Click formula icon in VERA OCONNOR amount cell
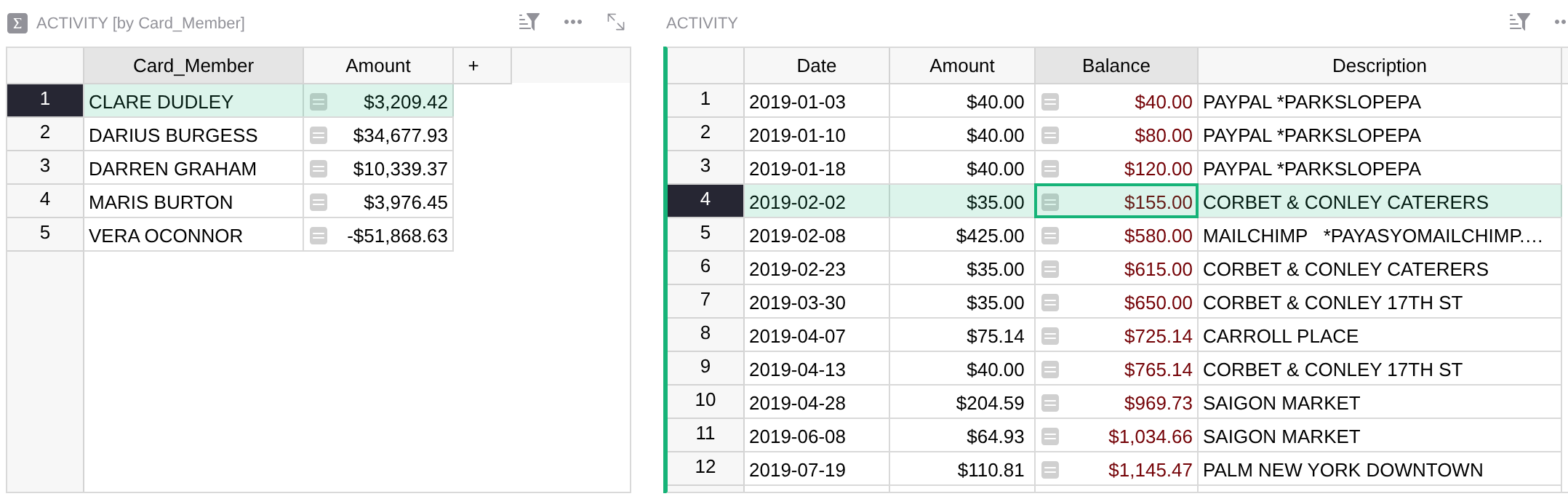 tap(319, 236)
